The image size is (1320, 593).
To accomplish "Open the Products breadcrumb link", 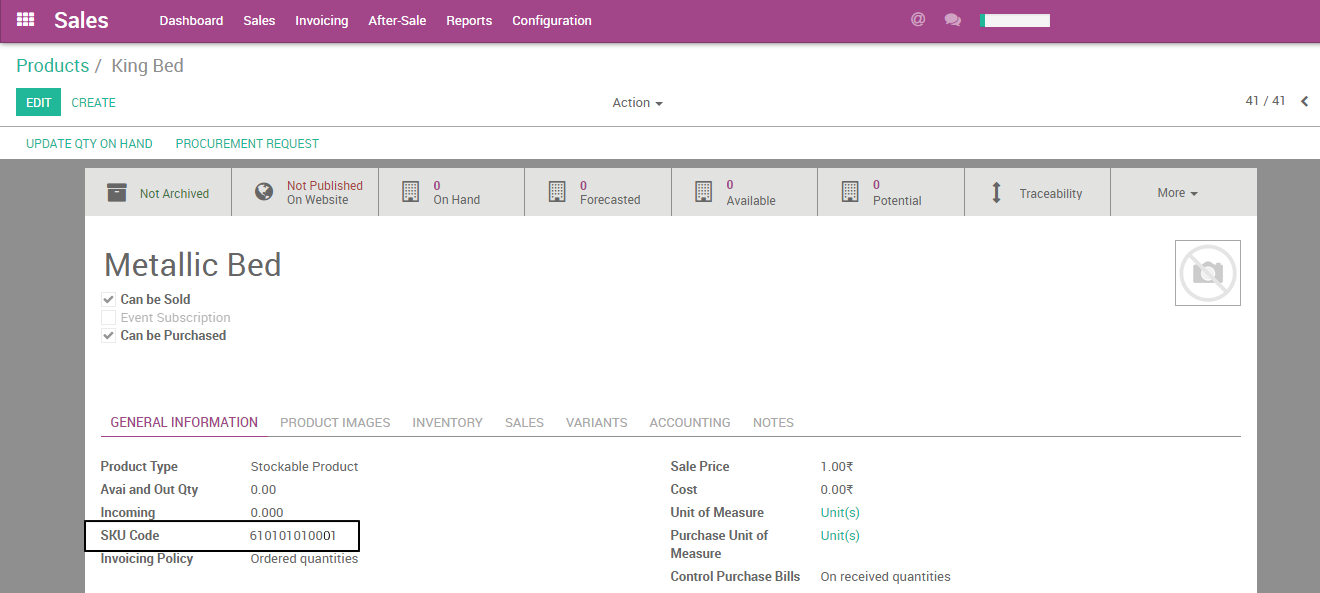I will 52,66.
